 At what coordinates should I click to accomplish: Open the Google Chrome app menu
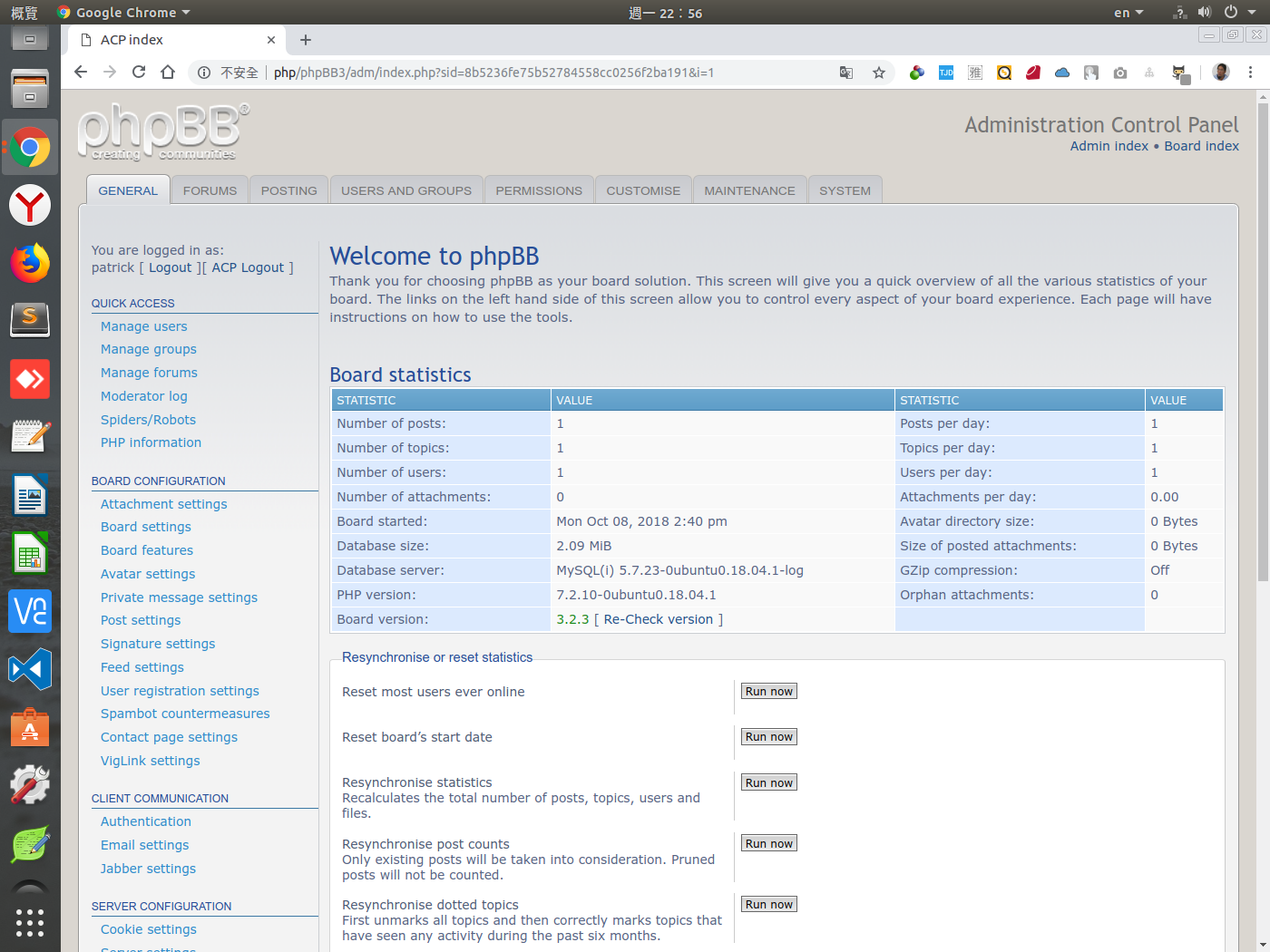pyautogui.click(x=124, y=13)
